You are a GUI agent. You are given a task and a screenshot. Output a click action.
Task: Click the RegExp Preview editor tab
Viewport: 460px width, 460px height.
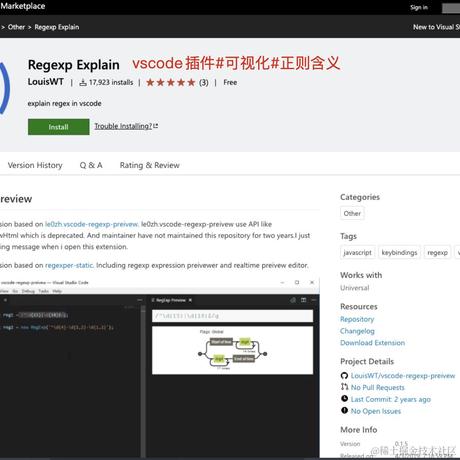pyautogui.click(x=171, y=300)
